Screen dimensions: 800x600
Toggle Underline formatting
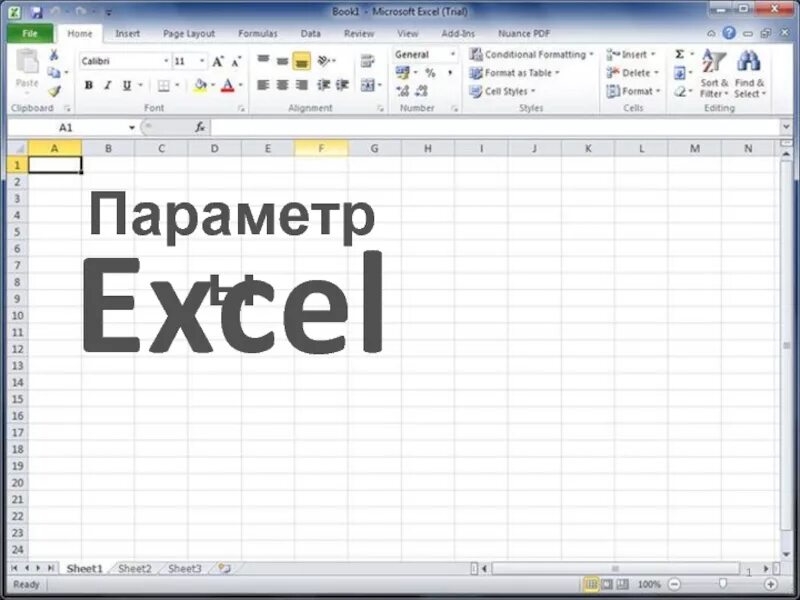click(127, 85)
